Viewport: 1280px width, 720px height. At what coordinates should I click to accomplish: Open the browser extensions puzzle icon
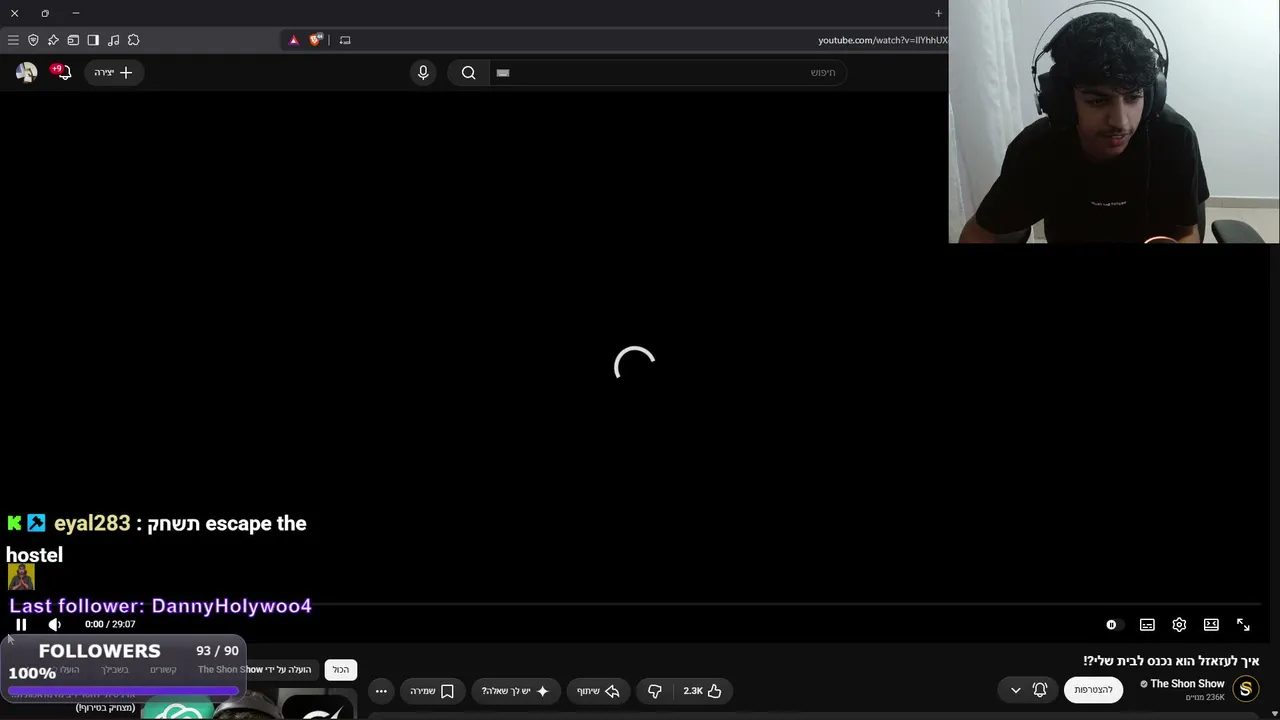tap(133, 40)
